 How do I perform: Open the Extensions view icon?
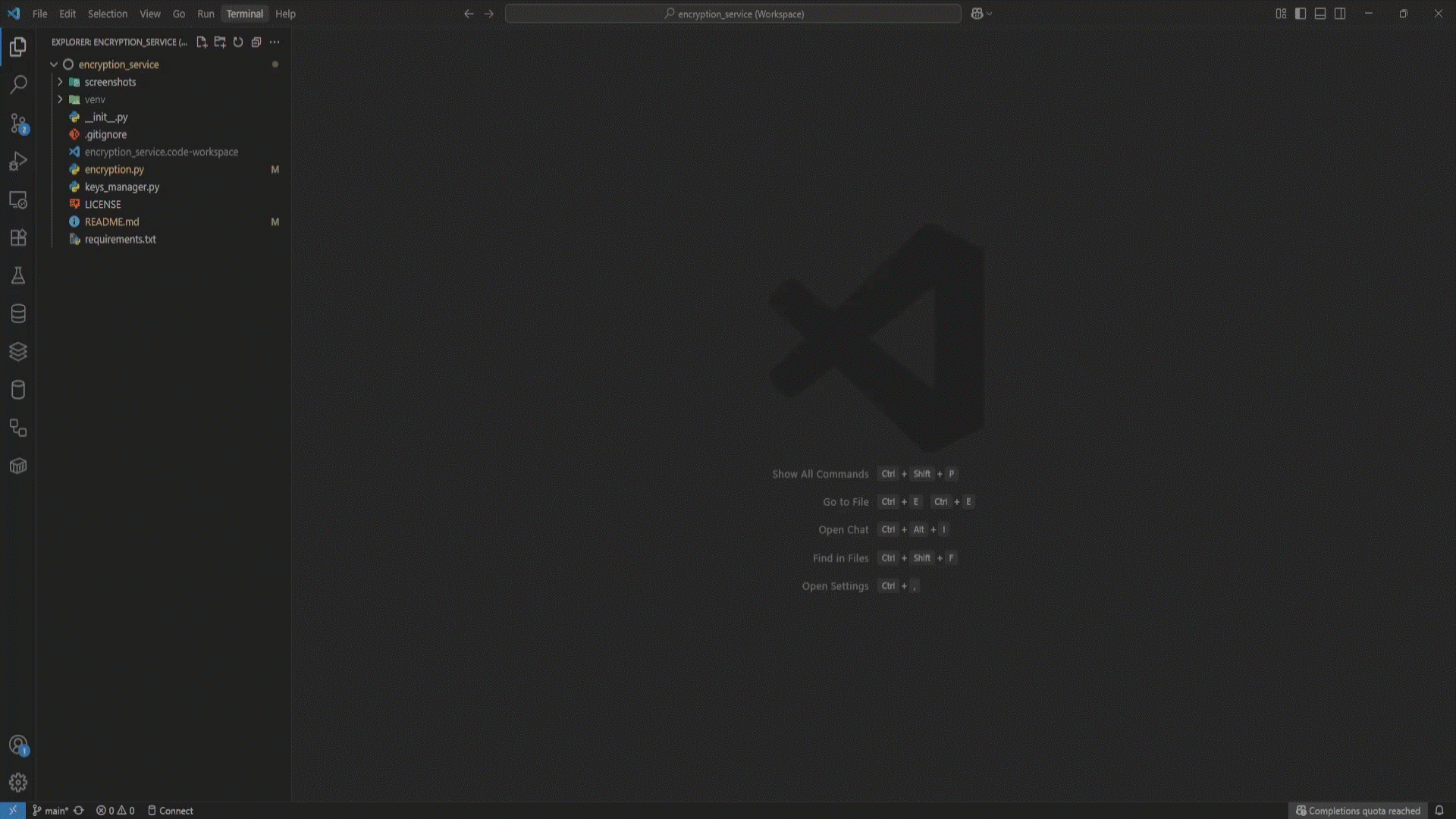click(x=18, y=237)
